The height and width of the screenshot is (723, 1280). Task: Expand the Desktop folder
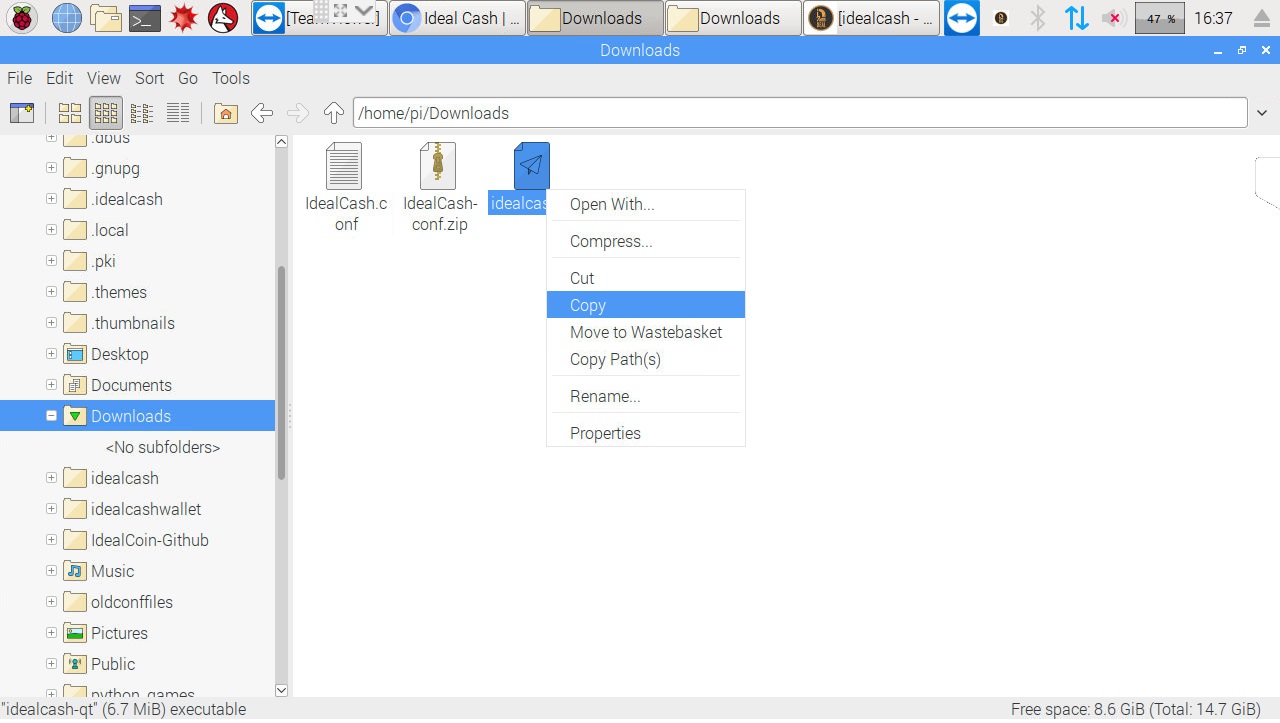click(x=51, y=354)
